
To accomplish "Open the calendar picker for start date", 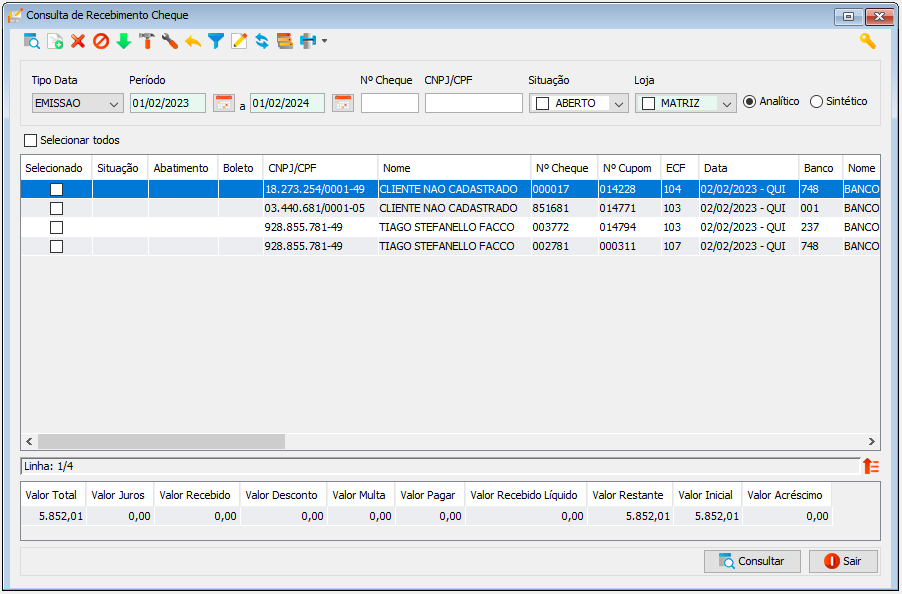I will coord(224,104).
